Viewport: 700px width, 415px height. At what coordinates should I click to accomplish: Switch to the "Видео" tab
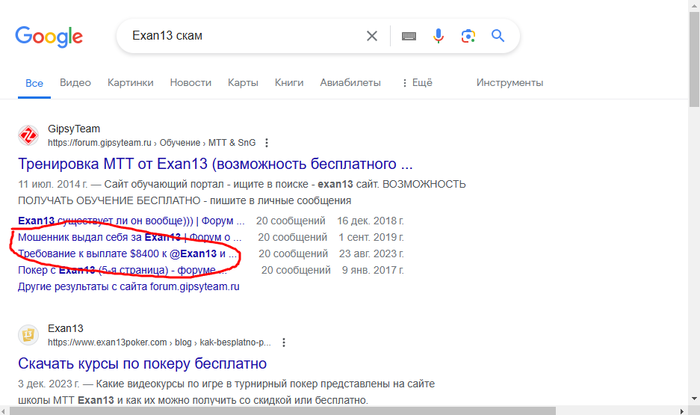click(x=75, y=82)
